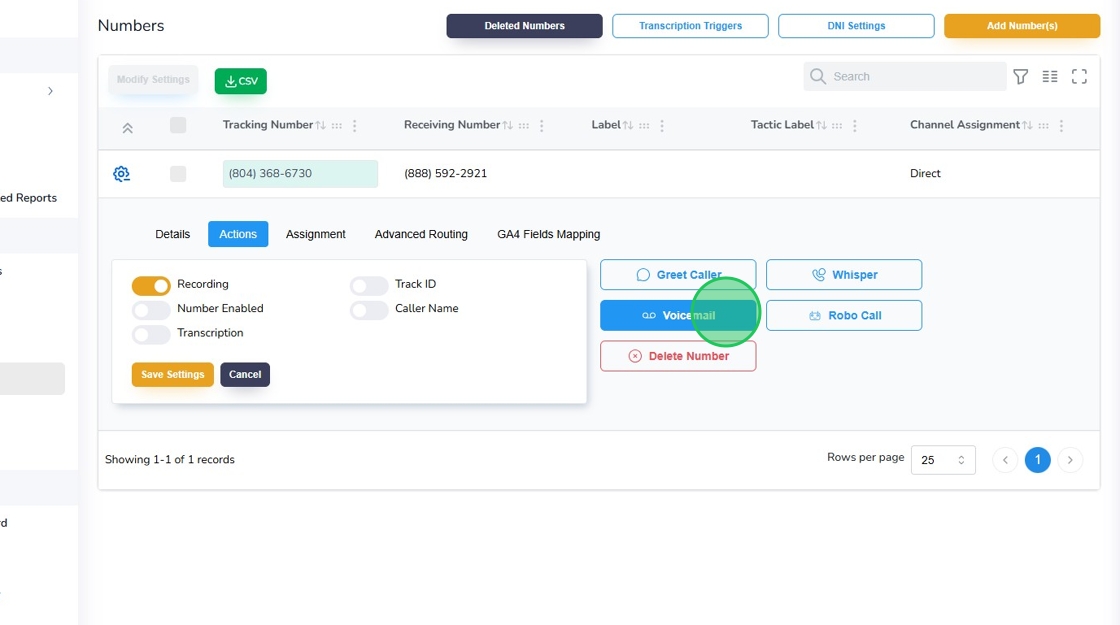Open Channel Assignment column options menu

click(1061, 126)
